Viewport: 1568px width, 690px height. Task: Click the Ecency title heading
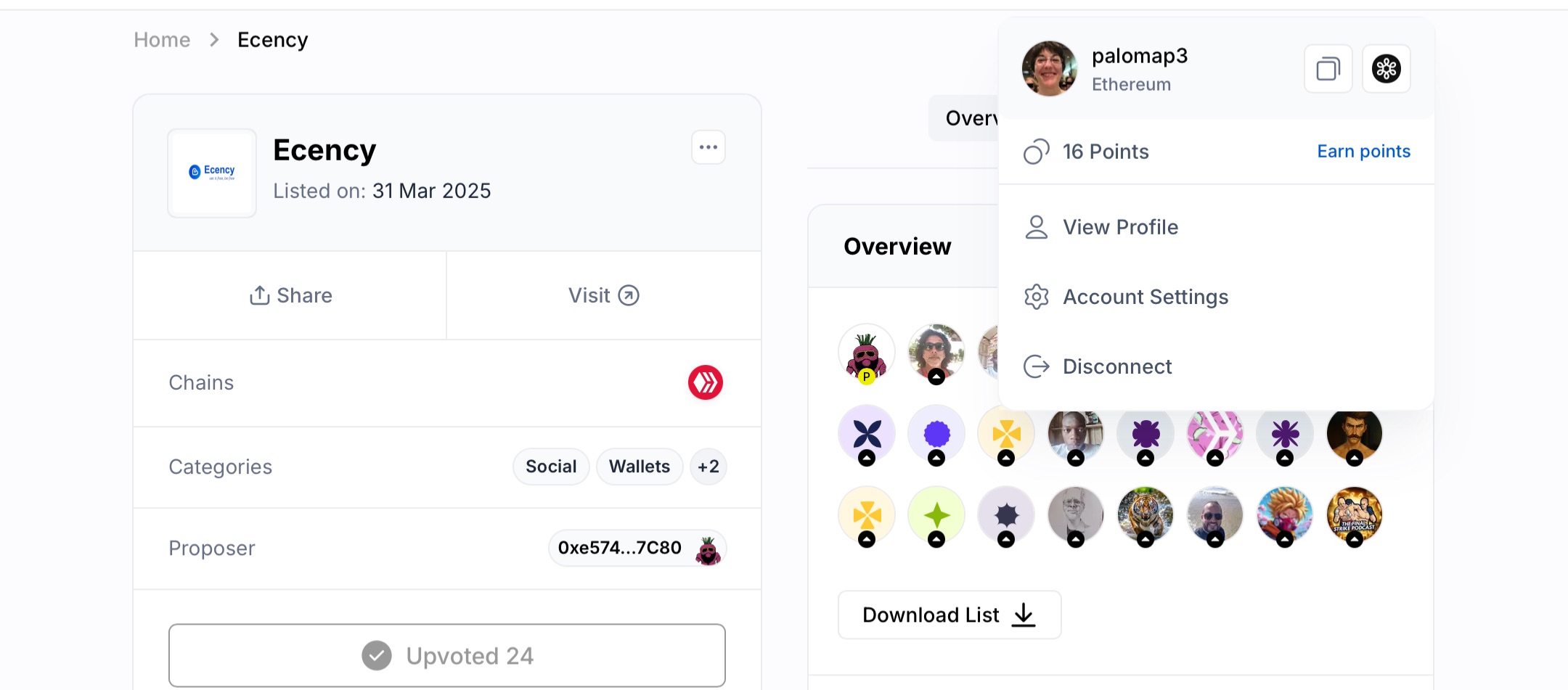(x=324, y=150)
